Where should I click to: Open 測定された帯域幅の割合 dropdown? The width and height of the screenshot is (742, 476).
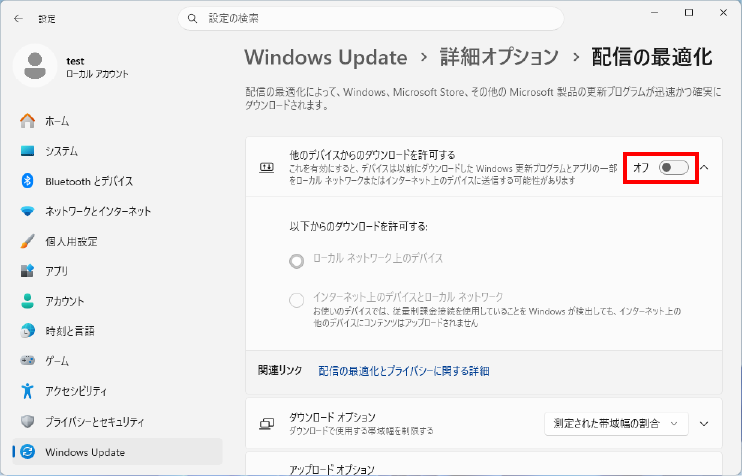point(616,423)
